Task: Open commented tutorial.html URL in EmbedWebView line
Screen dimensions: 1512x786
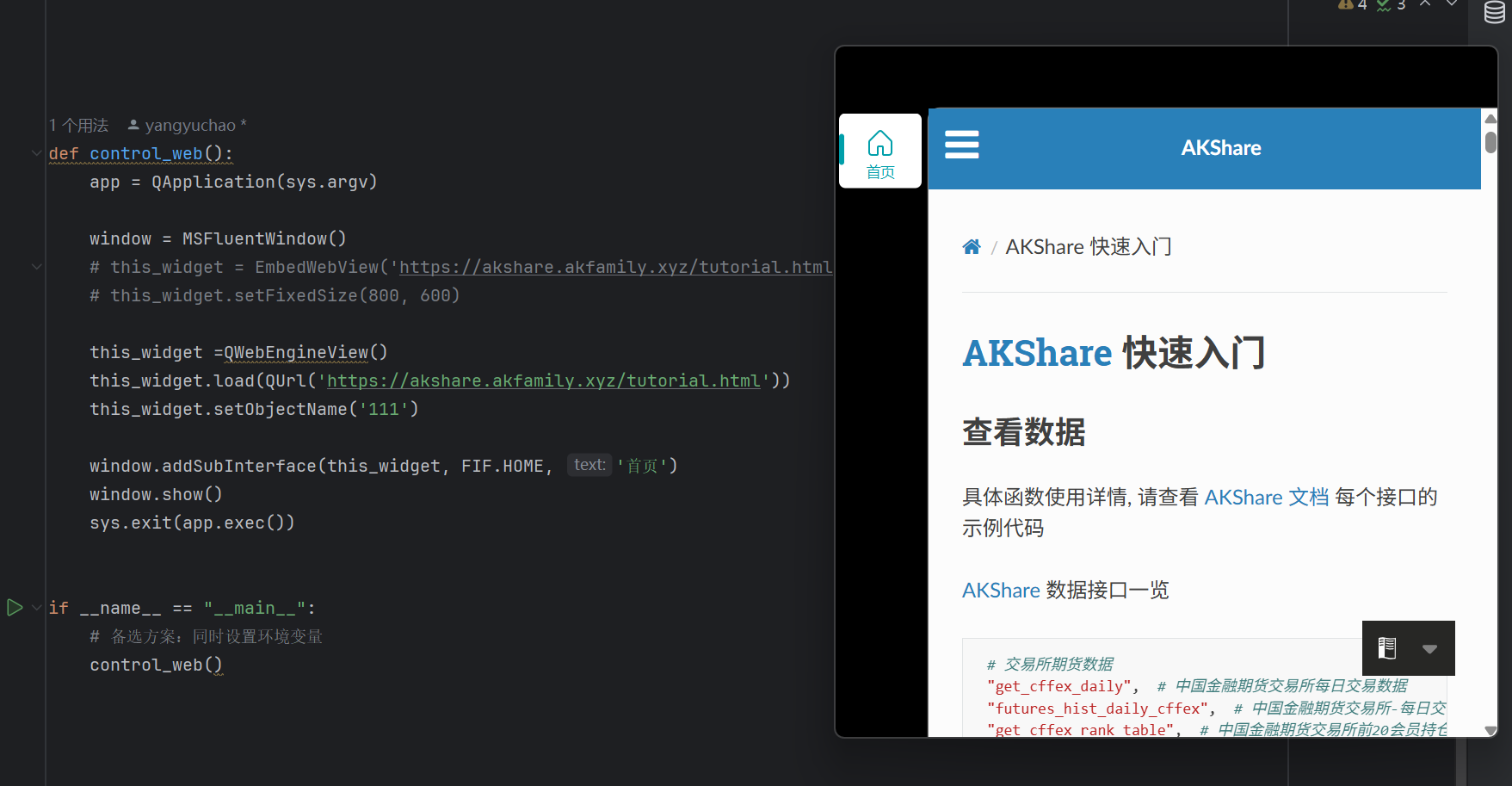Action: [615, 267]
